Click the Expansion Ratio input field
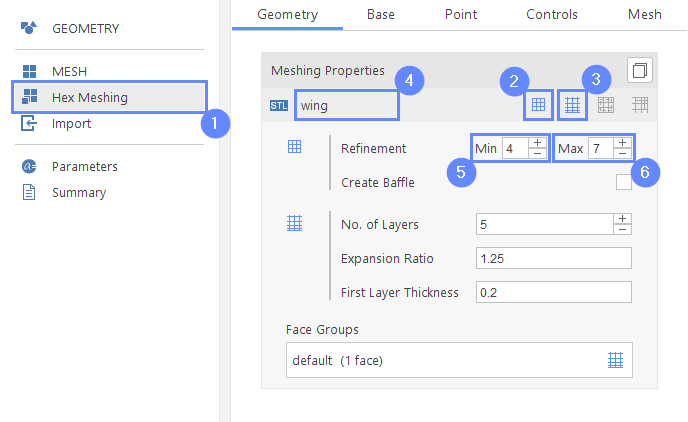This screenshot has height=422, width=688. point(553,258)
